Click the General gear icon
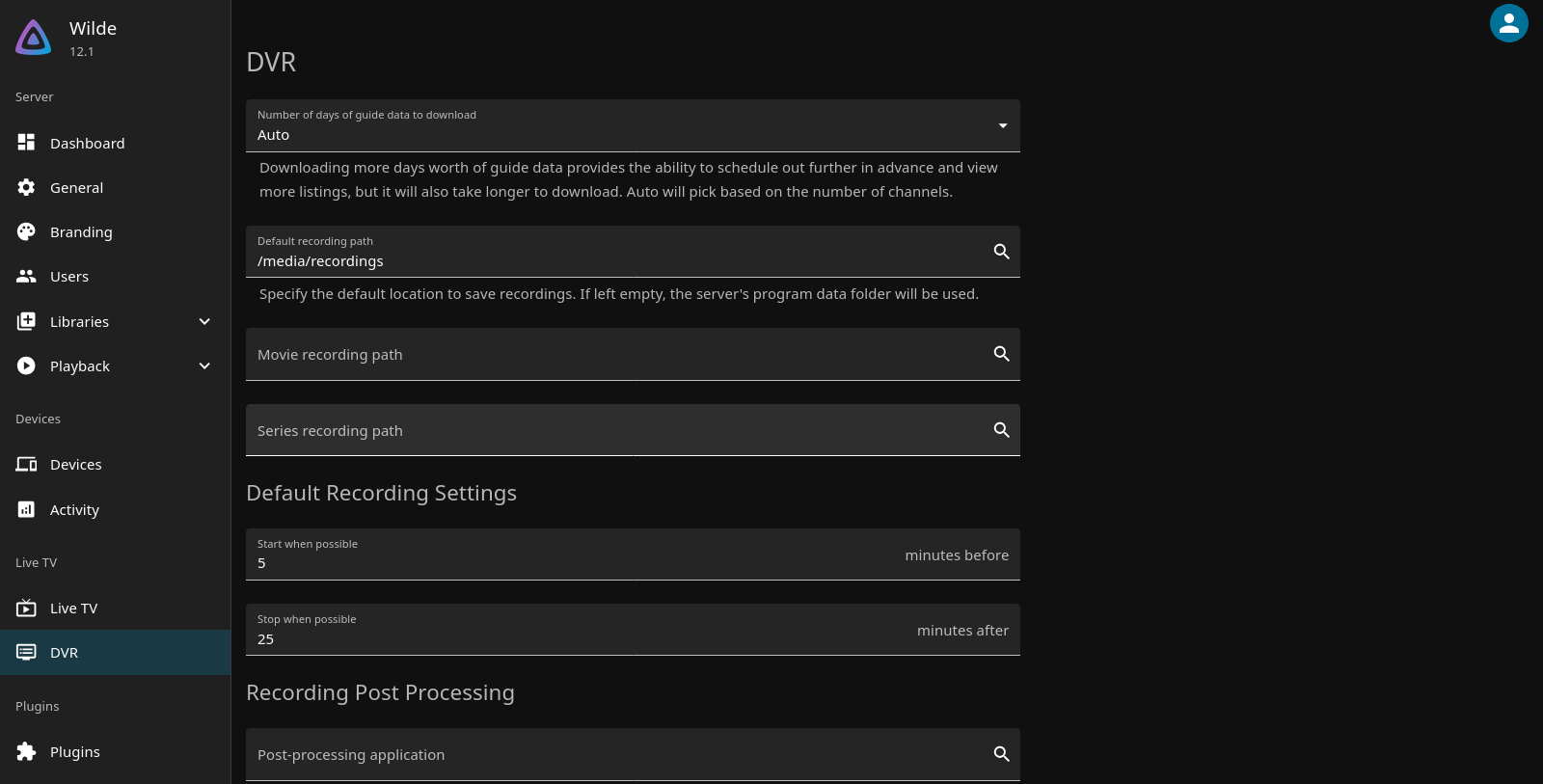This screenshot has height=784, width=1543. click(x=26, y=187)
